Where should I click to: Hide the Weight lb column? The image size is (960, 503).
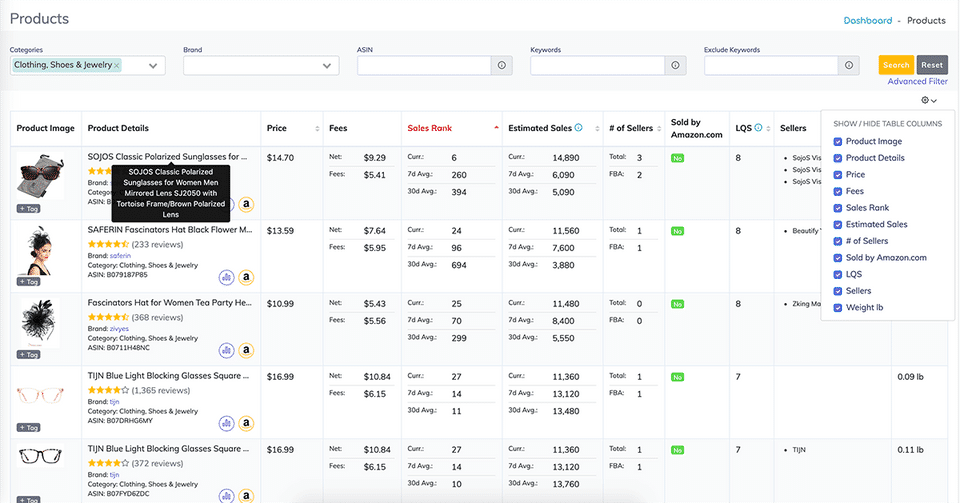pyautogui.click(x=838, y=307)
